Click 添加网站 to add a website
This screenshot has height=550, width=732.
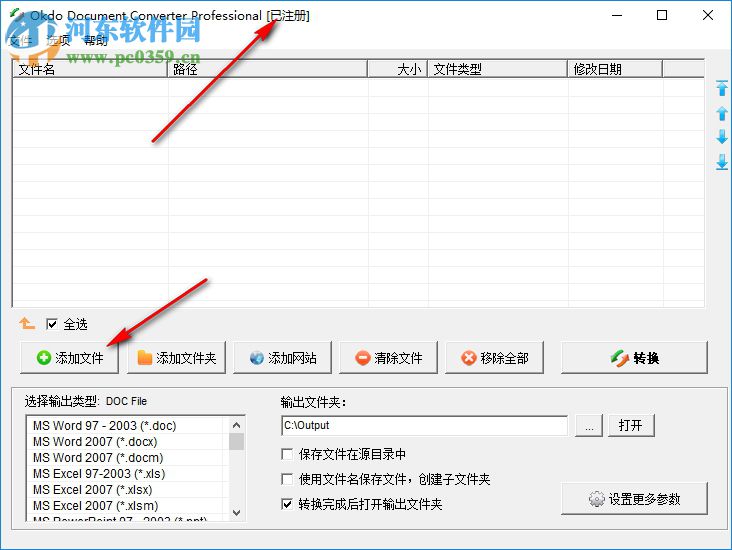[x=282, y=358]
